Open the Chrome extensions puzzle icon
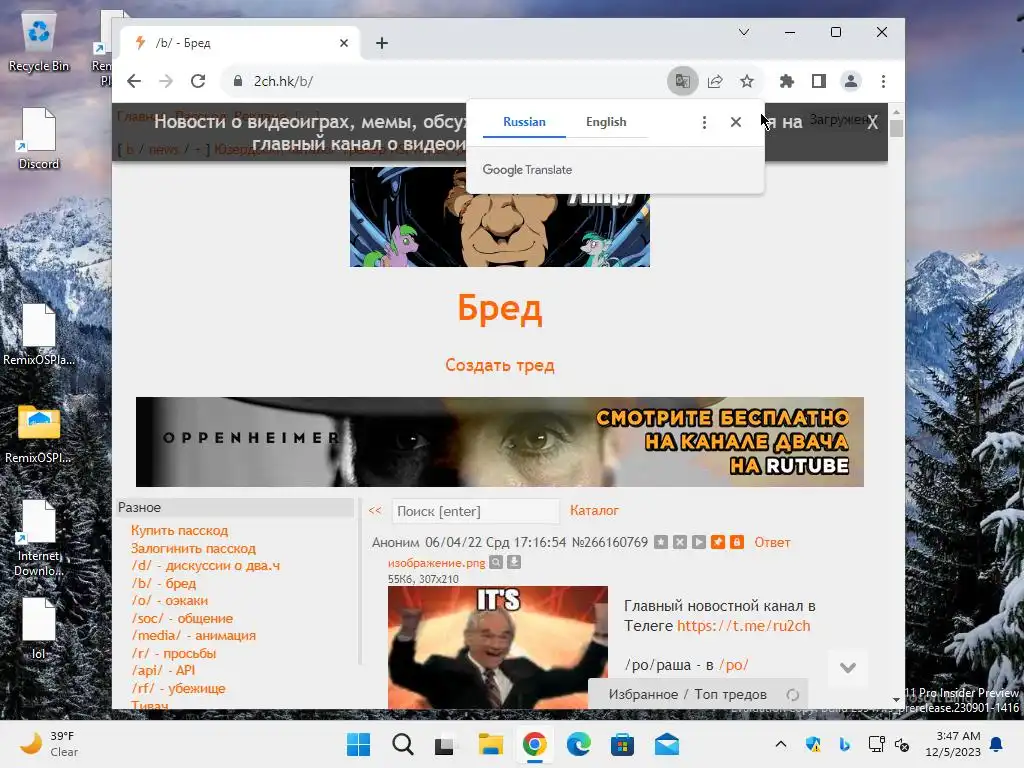 click(x=787, y=81)
